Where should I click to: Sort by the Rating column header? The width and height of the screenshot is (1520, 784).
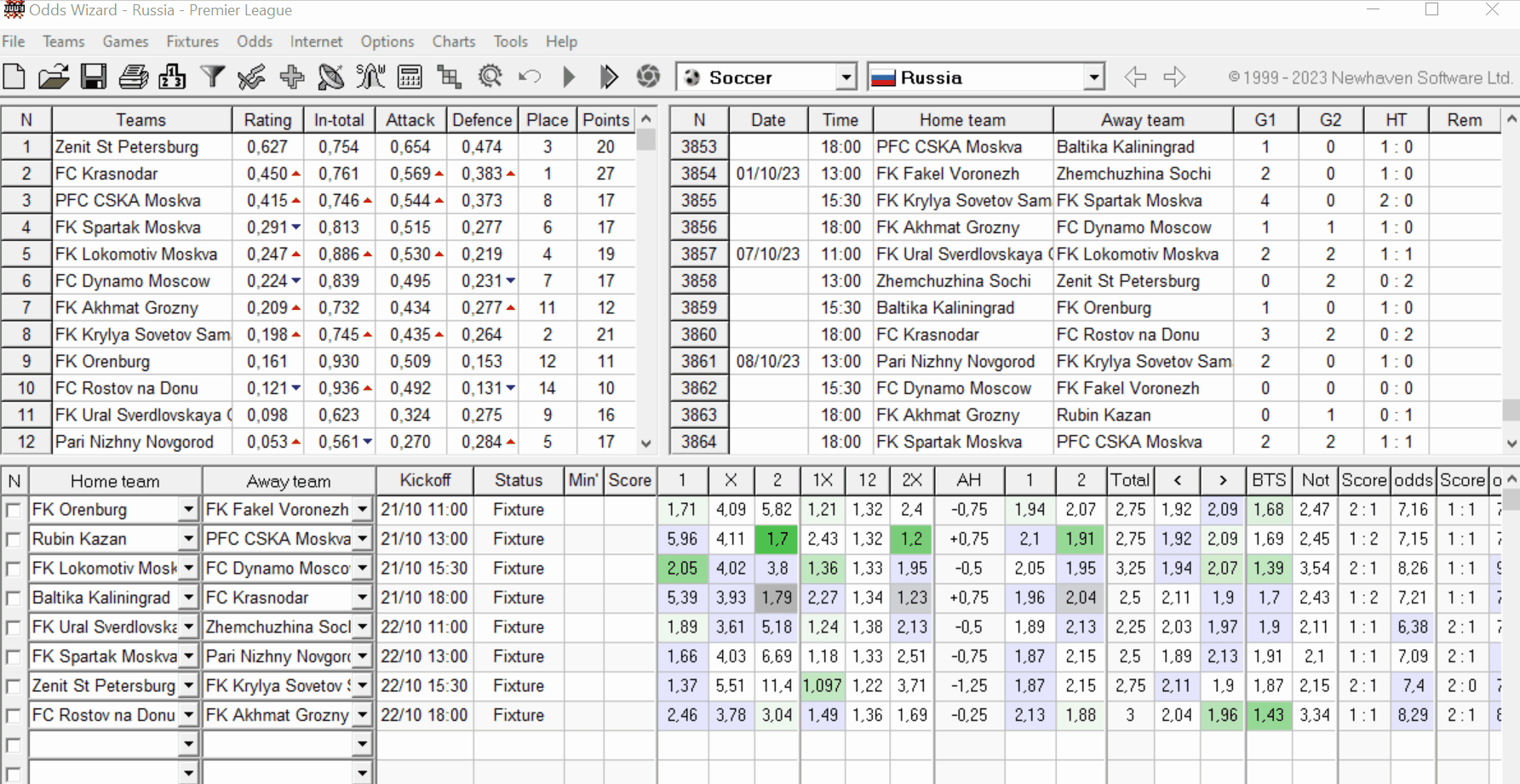coord(267,120)
